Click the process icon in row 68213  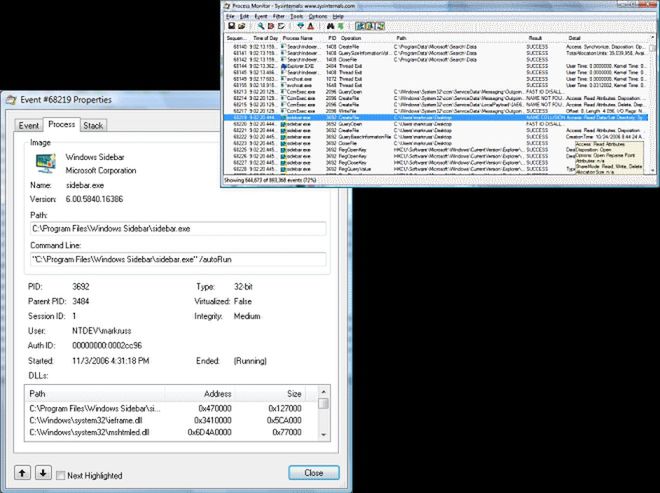point(284,92)
